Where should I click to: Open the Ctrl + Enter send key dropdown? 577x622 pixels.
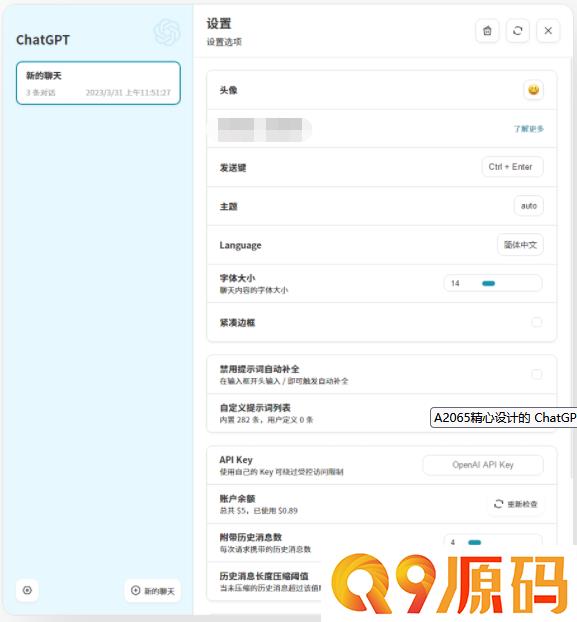pyautogui.click(x=512, y=167)
